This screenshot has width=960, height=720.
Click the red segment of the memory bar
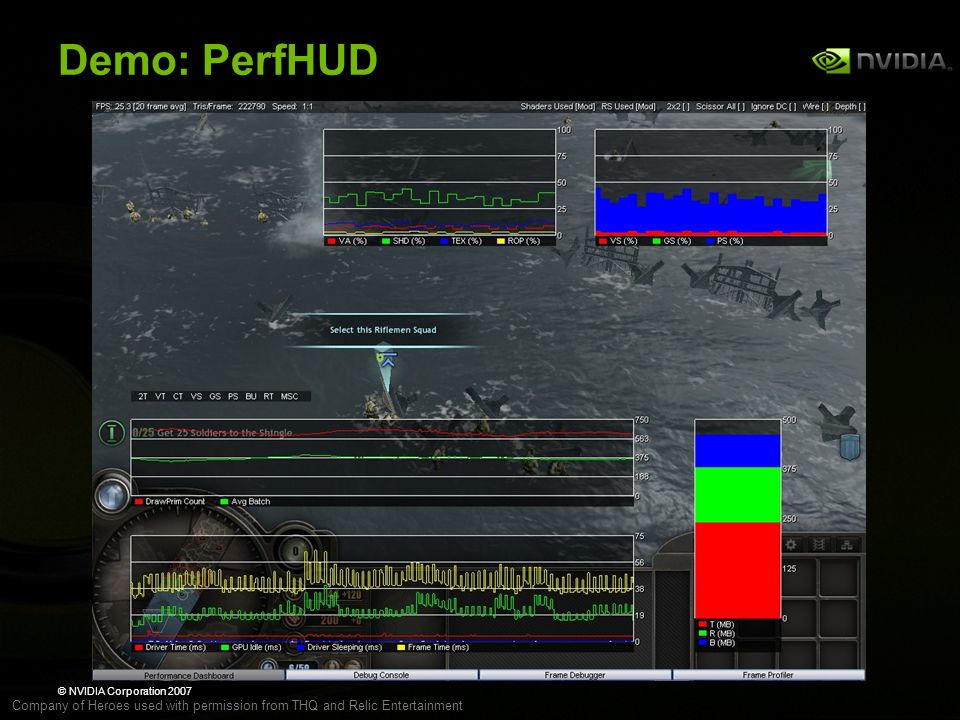pyautogui.click(x=738, y=570)
